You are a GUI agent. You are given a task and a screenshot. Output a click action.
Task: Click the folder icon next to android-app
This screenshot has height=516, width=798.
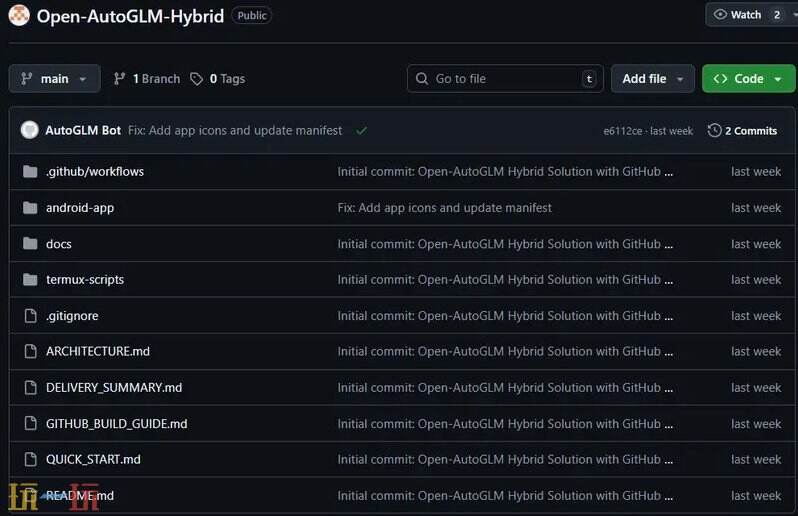29,208
